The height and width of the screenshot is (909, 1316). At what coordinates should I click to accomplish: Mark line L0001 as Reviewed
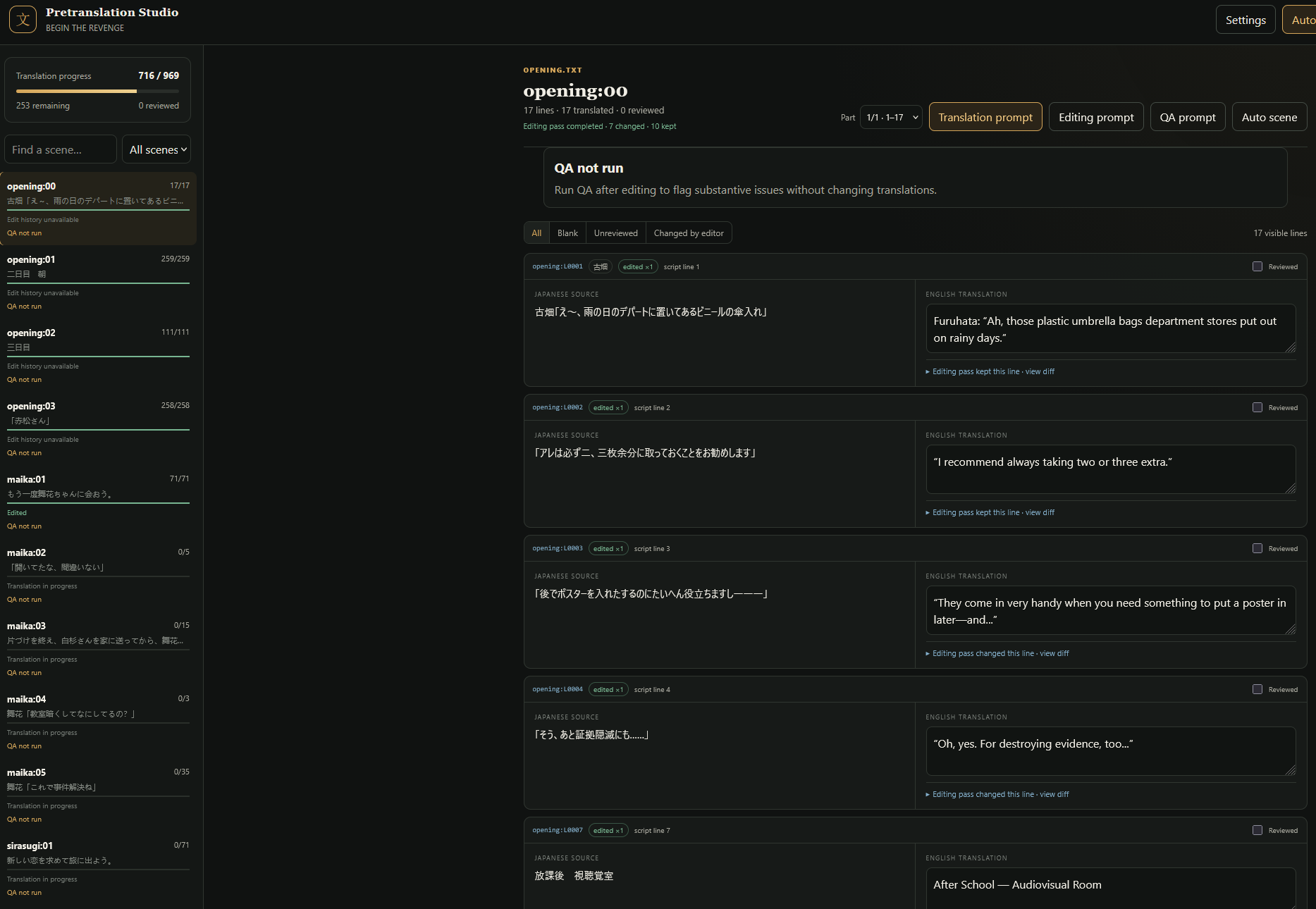(x=1257, y=266)
